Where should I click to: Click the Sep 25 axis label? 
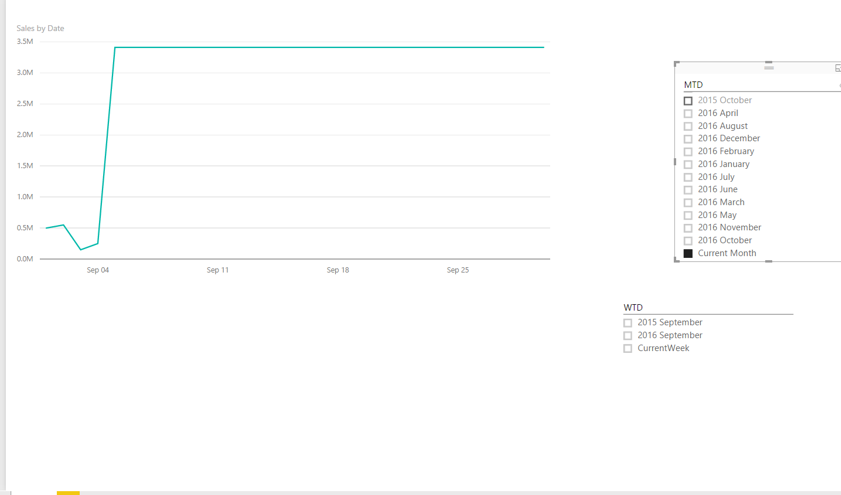click(x=458, y=270)
